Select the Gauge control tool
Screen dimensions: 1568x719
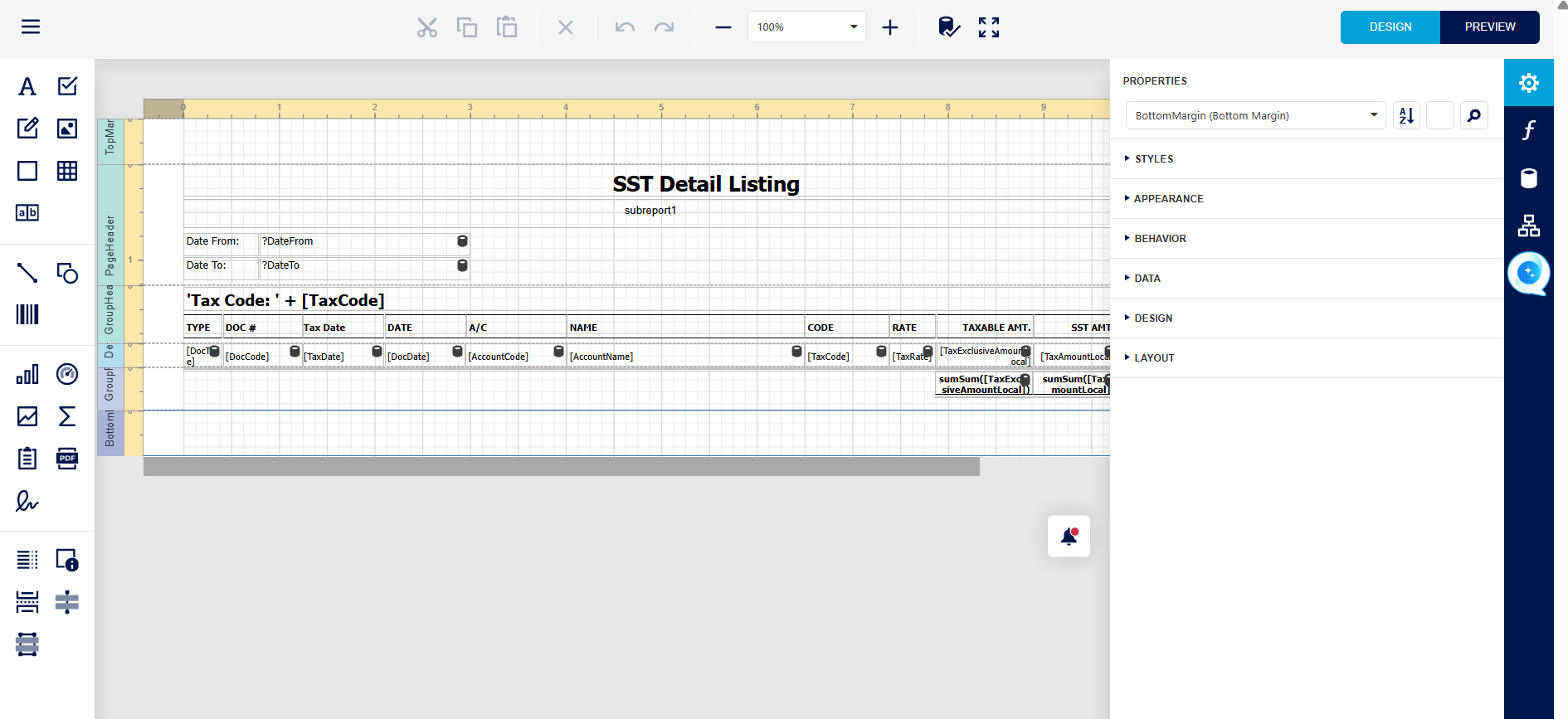pos(67,374)
